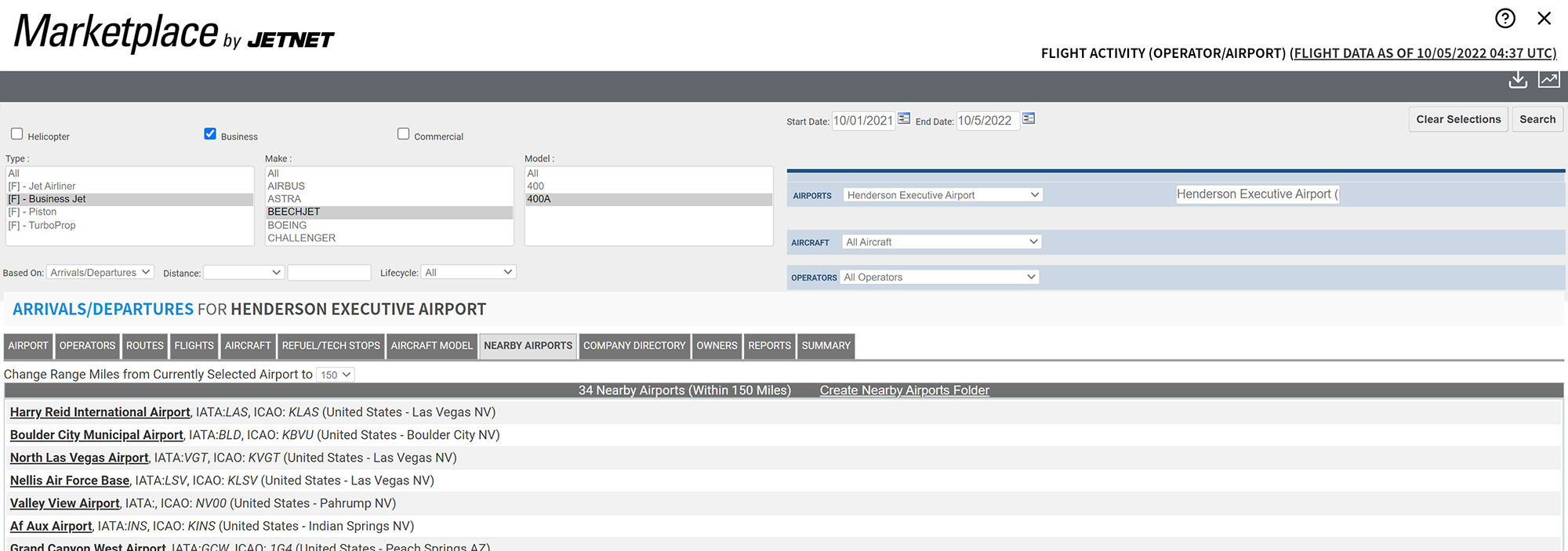Open the REFUEL/TECH STOPS tab
This screenshot has width=1568, height=551.
click(331, 346)
